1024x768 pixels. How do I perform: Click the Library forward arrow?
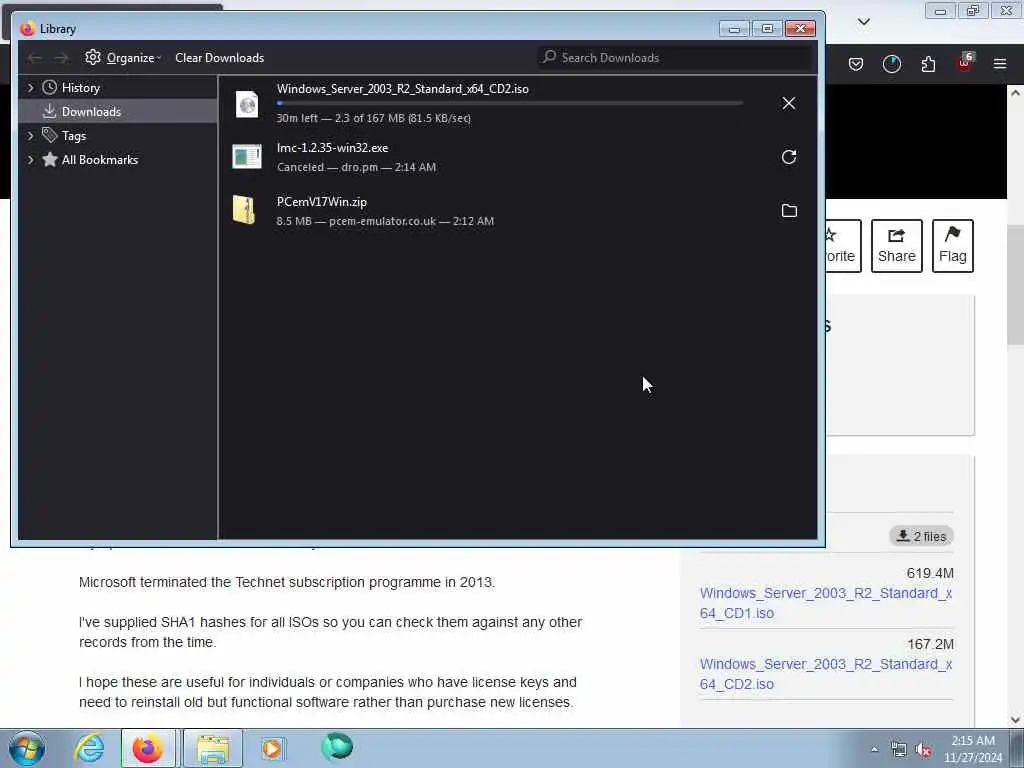(61, 58)
